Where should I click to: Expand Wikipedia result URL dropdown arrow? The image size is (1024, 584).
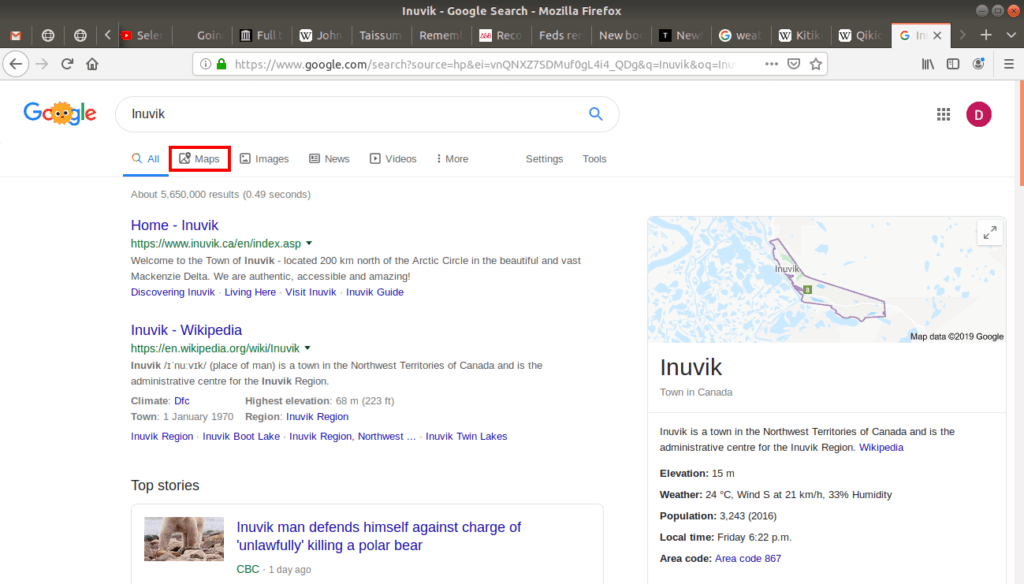308,348
